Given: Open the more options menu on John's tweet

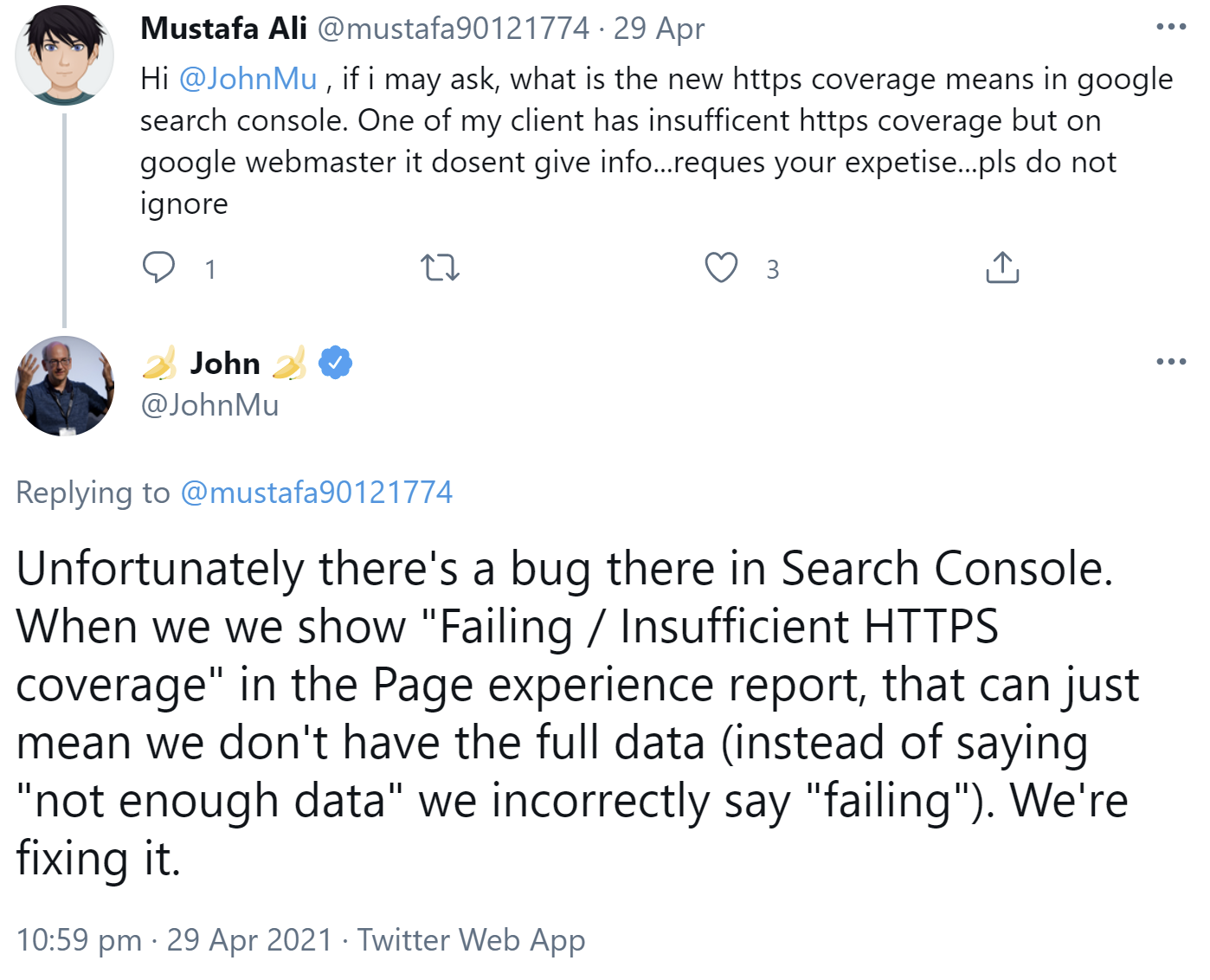Looking at the screenshot, I should tap(1170, 362).
